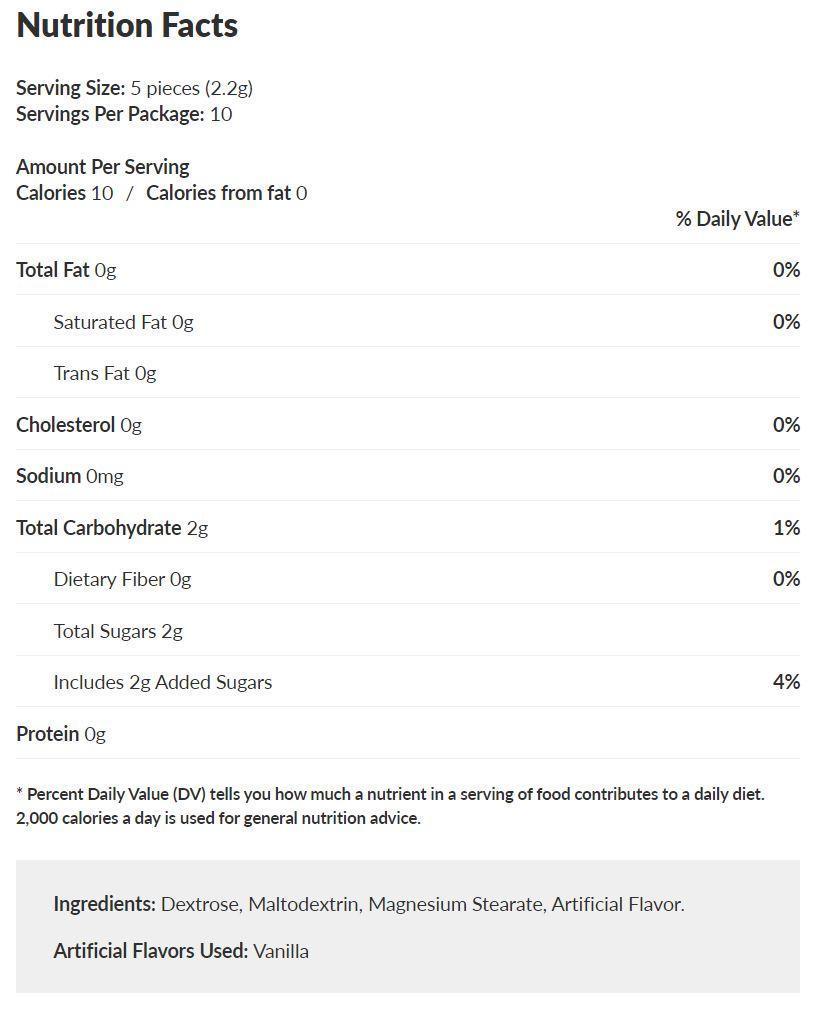Select the Total Fat row label

coord(66,270)
